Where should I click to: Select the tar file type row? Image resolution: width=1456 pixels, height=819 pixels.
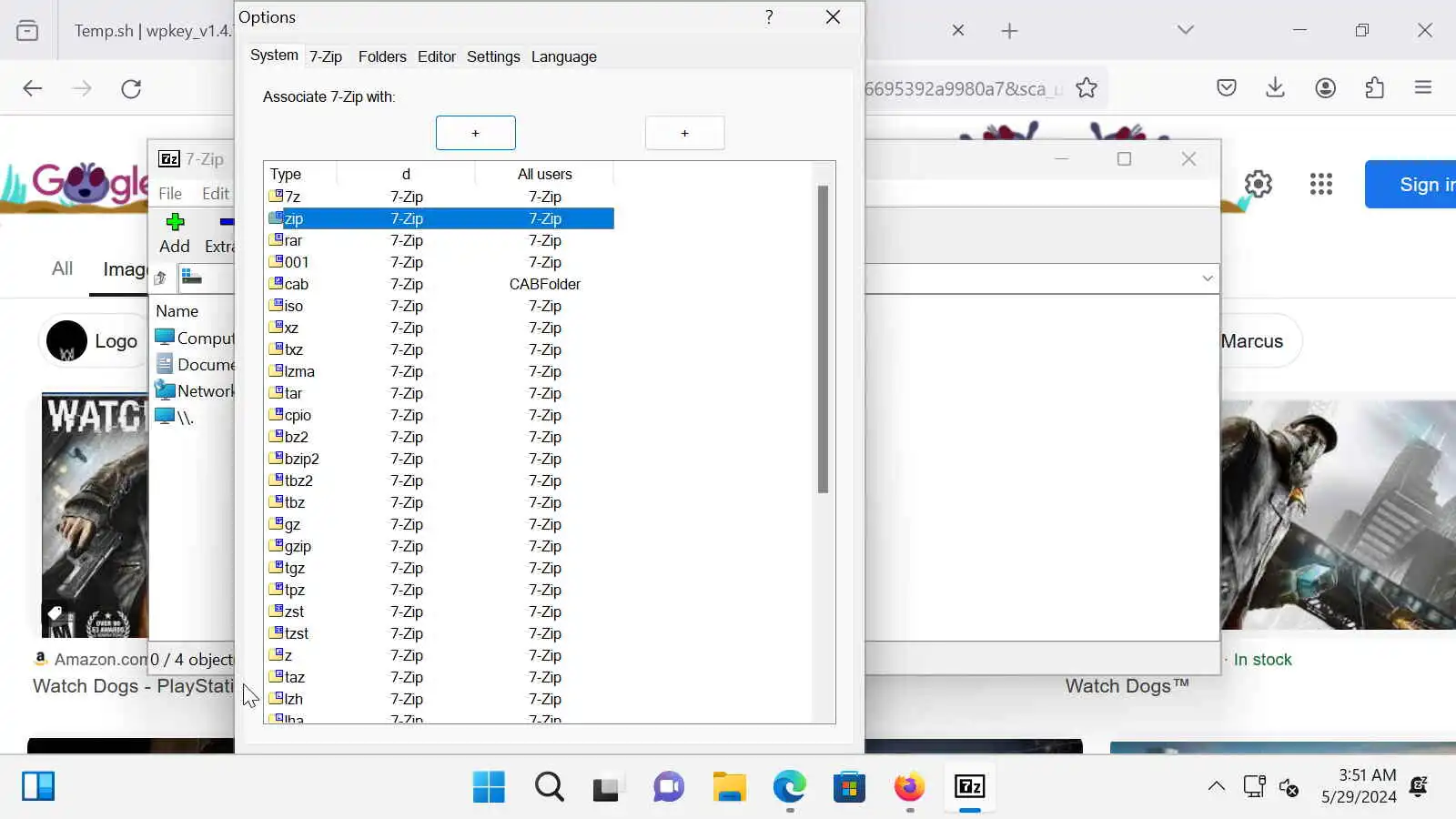point(440,393)
